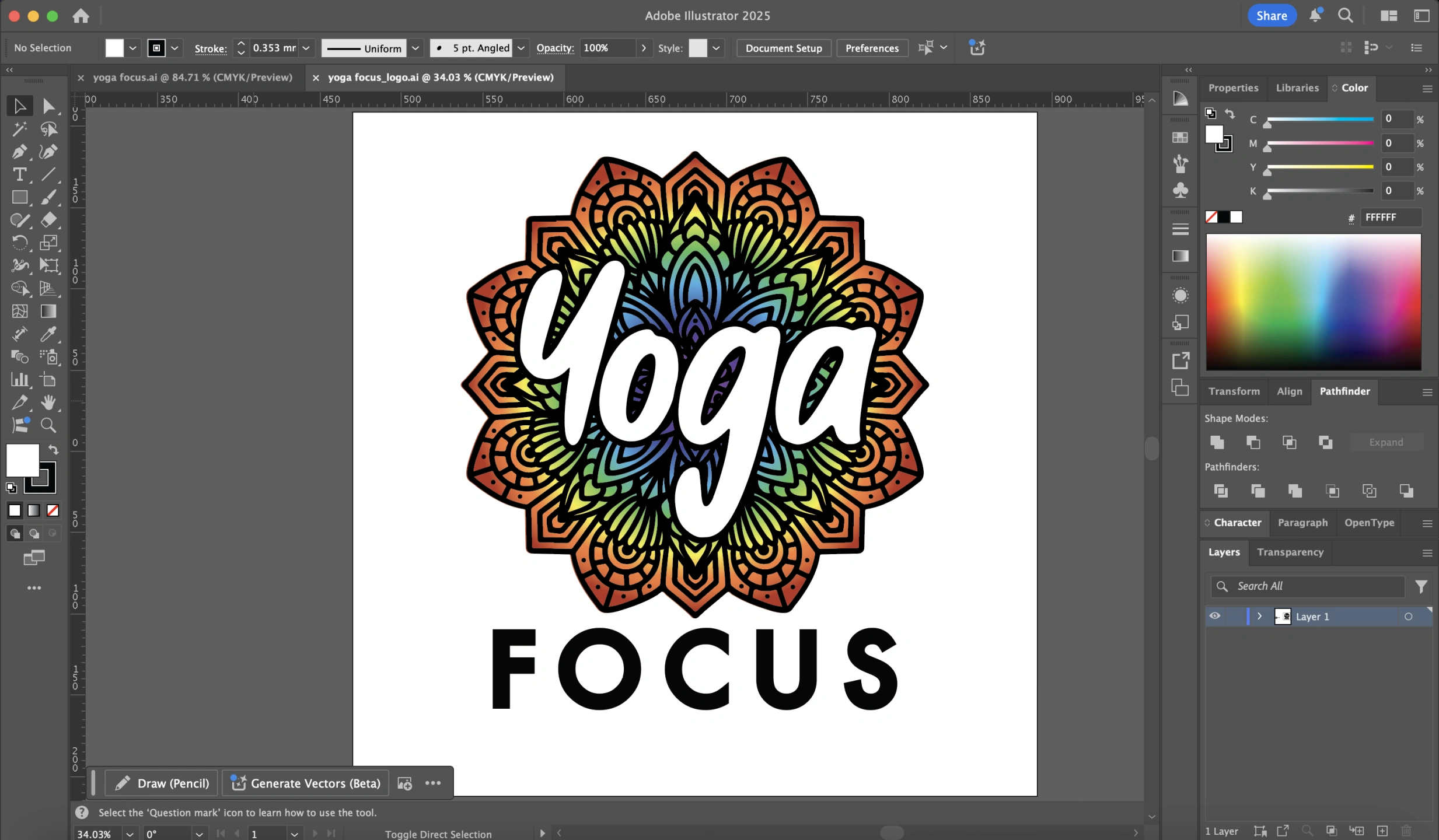Toggle Layer 1 target circle

(1408, 617)
